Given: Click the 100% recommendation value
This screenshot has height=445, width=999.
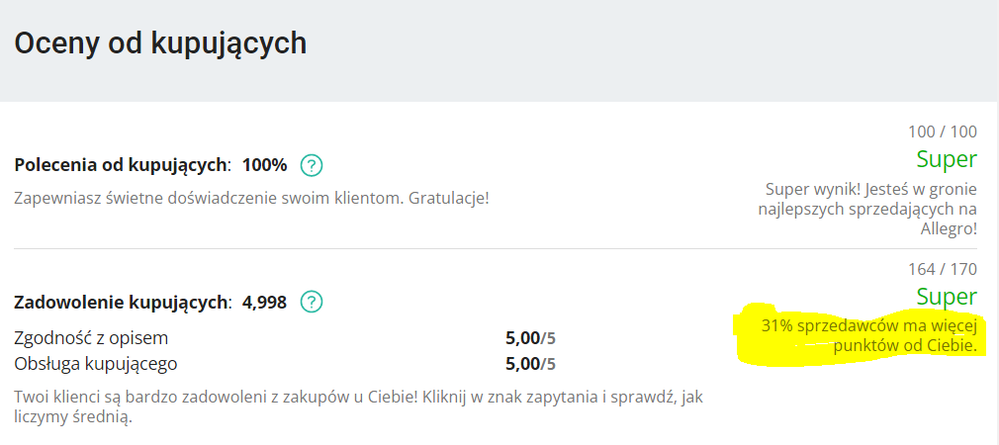Looking at the screenshot, I should pyautogui.click(x=265, y=165).
